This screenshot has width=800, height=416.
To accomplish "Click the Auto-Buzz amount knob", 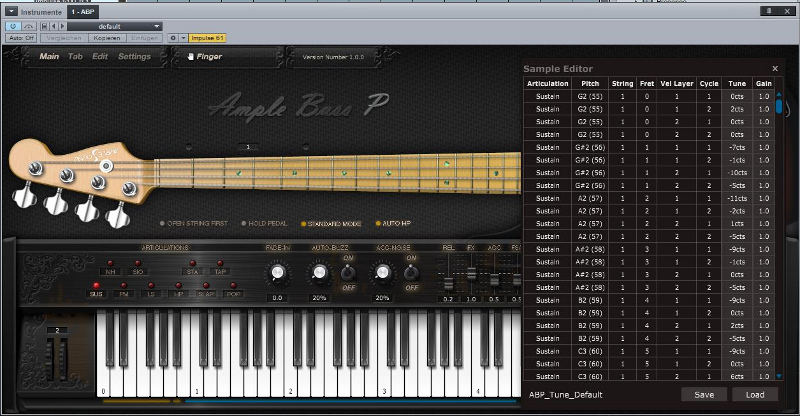I will click(x=319, y=273).
